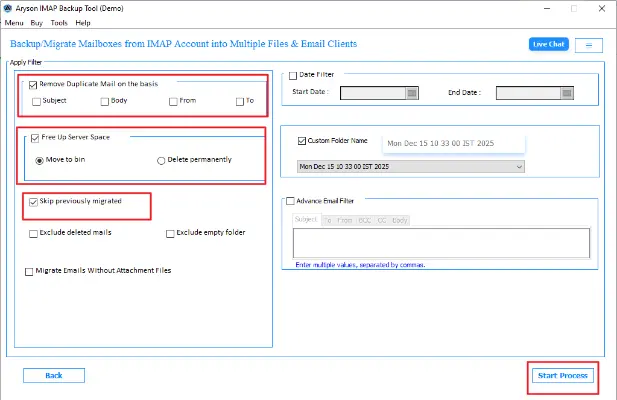Click the hamburger menu icon beside Live Chat
This screenshot has width=617, height=400.
click(589, 45)
